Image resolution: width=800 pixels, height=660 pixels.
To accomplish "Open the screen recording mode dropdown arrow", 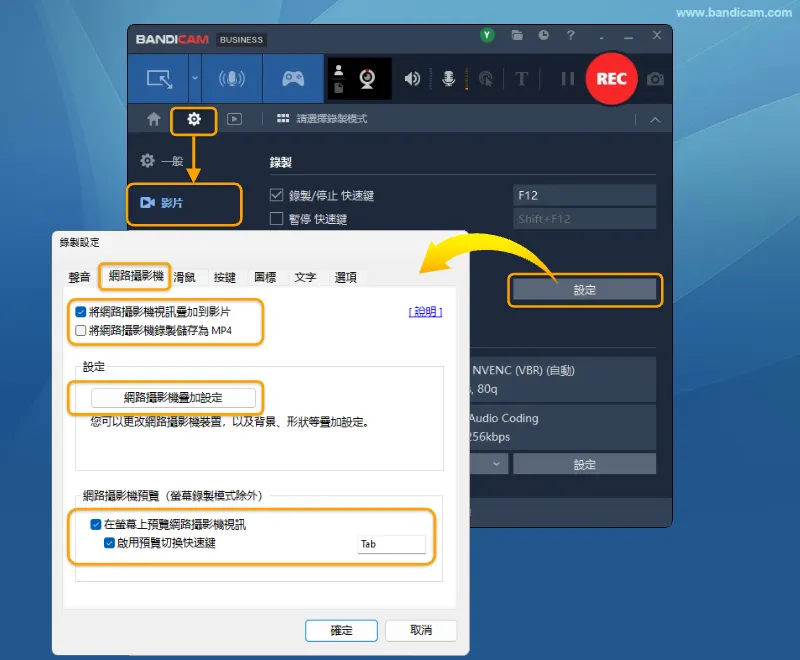I will point(195,79).
